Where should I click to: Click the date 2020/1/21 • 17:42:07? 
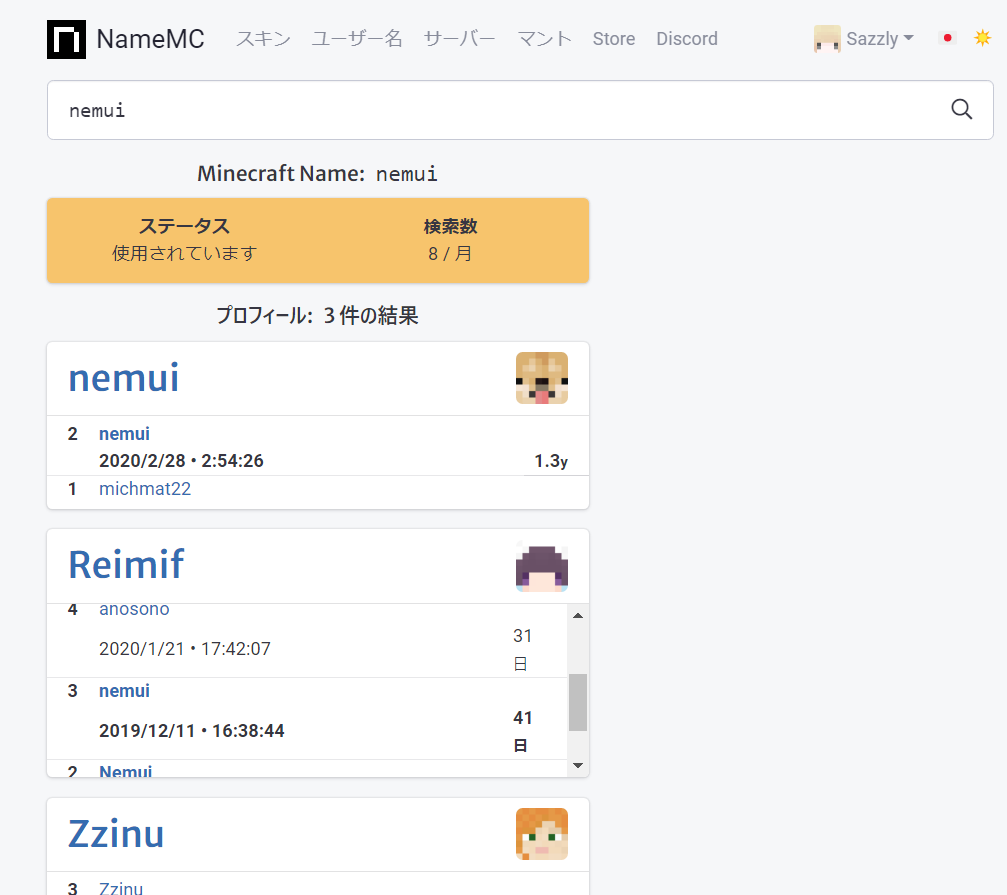[185, 649]
